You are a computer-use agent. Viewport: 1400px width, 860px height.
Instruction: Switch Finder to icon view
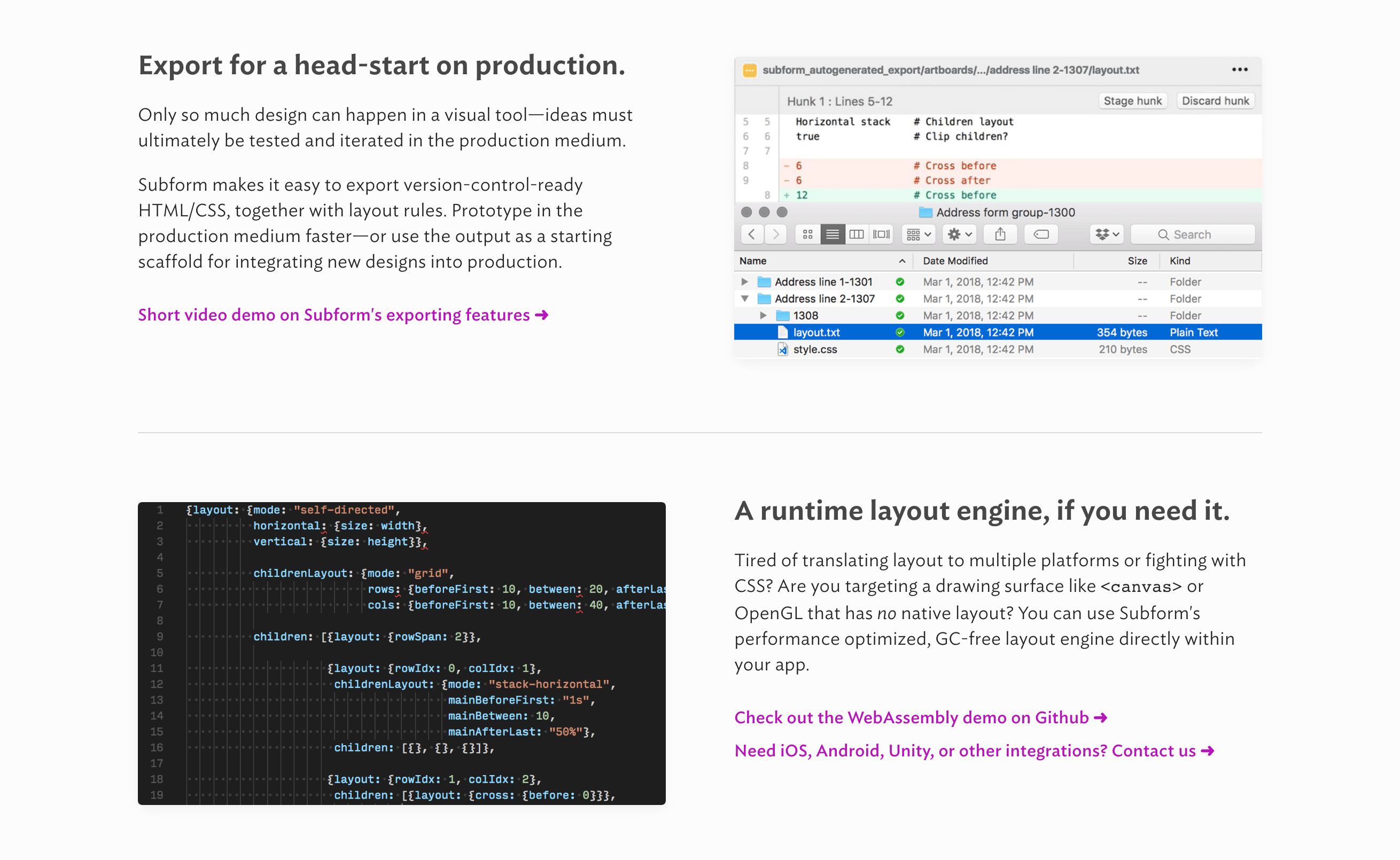[807, 234]
